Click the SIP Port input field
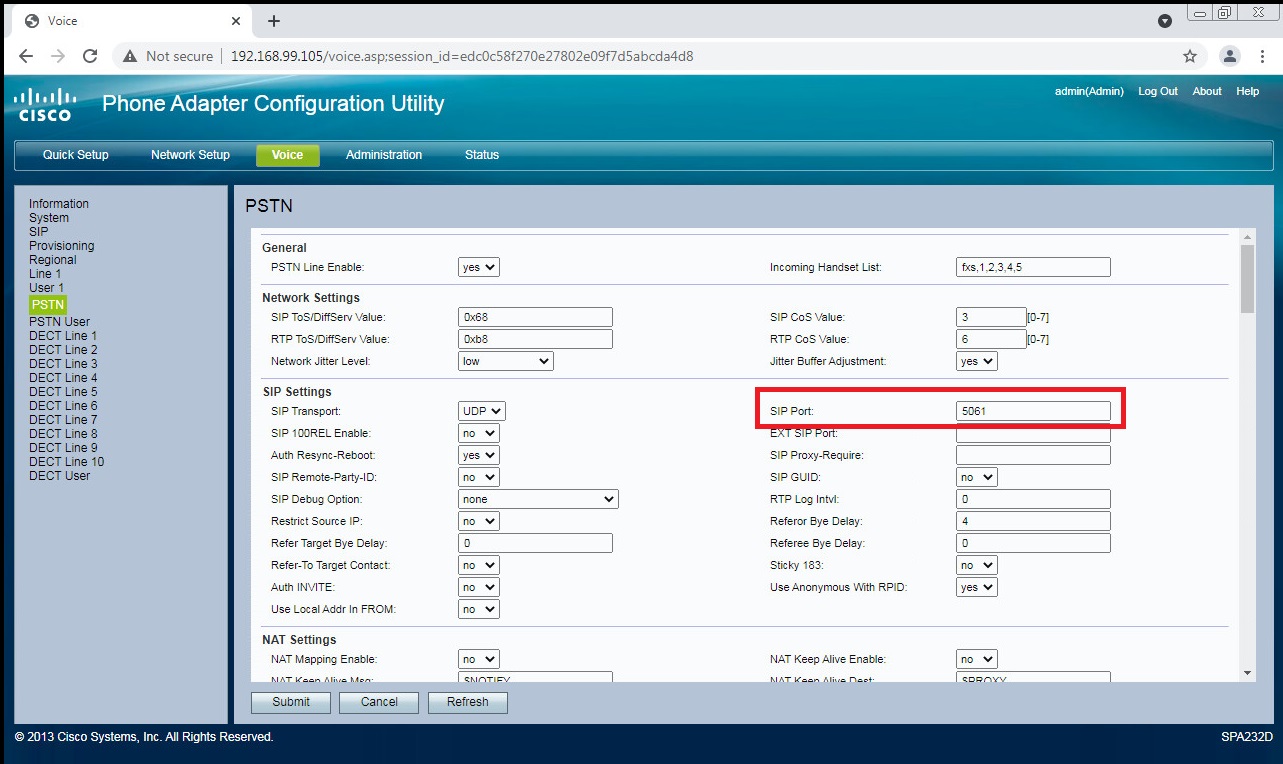Viewport: 1283px width, 764px height. tap(1033, 411)
